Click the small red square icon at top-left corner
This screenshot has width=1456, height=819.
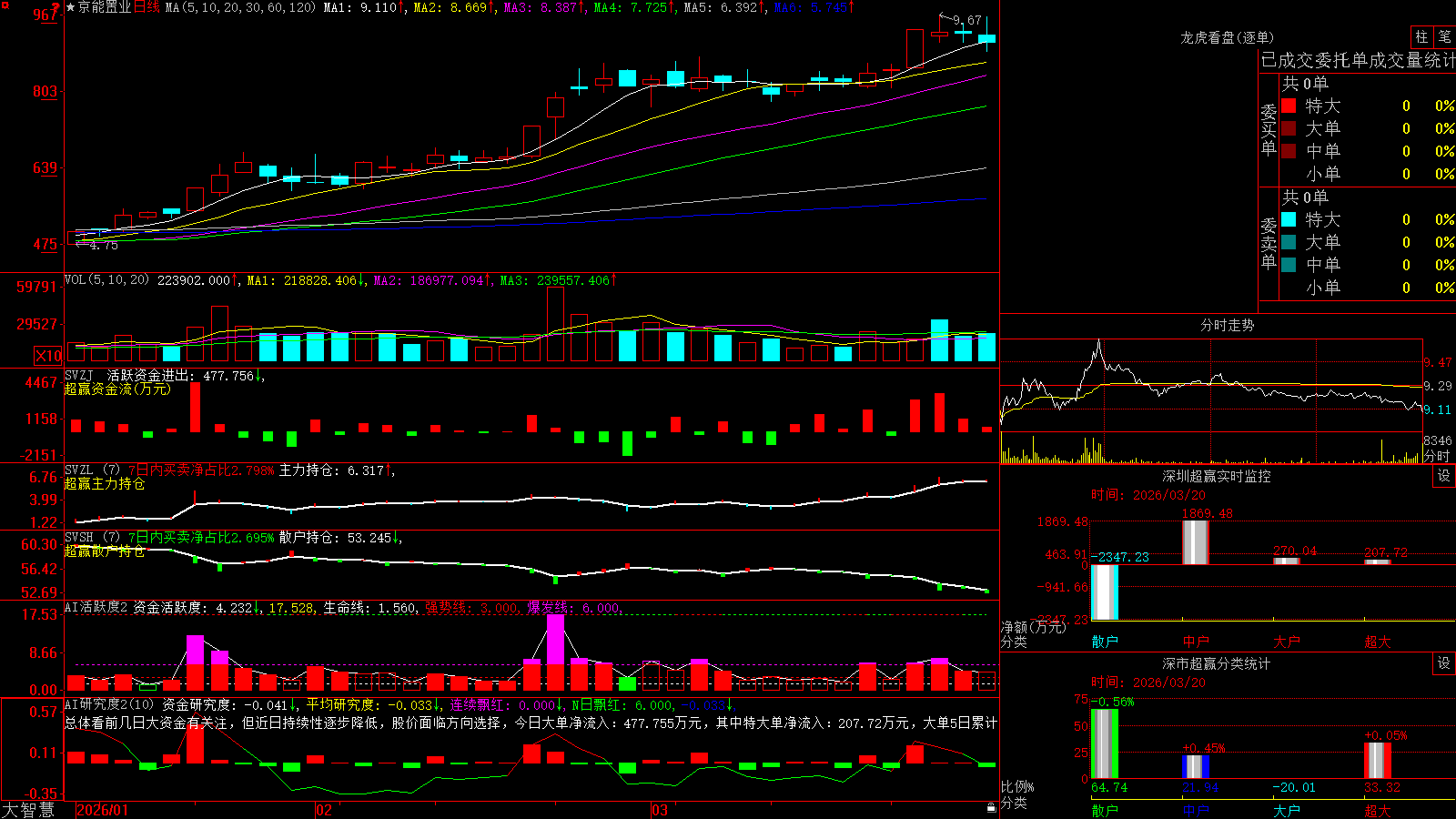pyautogui.click(x=5, y=5)
